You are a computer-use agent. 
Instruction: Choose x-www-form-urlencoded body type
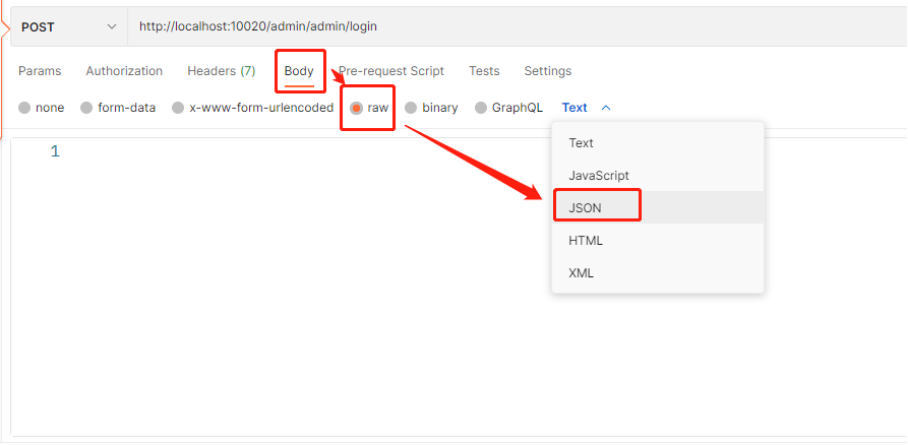(x=178, y=108)
